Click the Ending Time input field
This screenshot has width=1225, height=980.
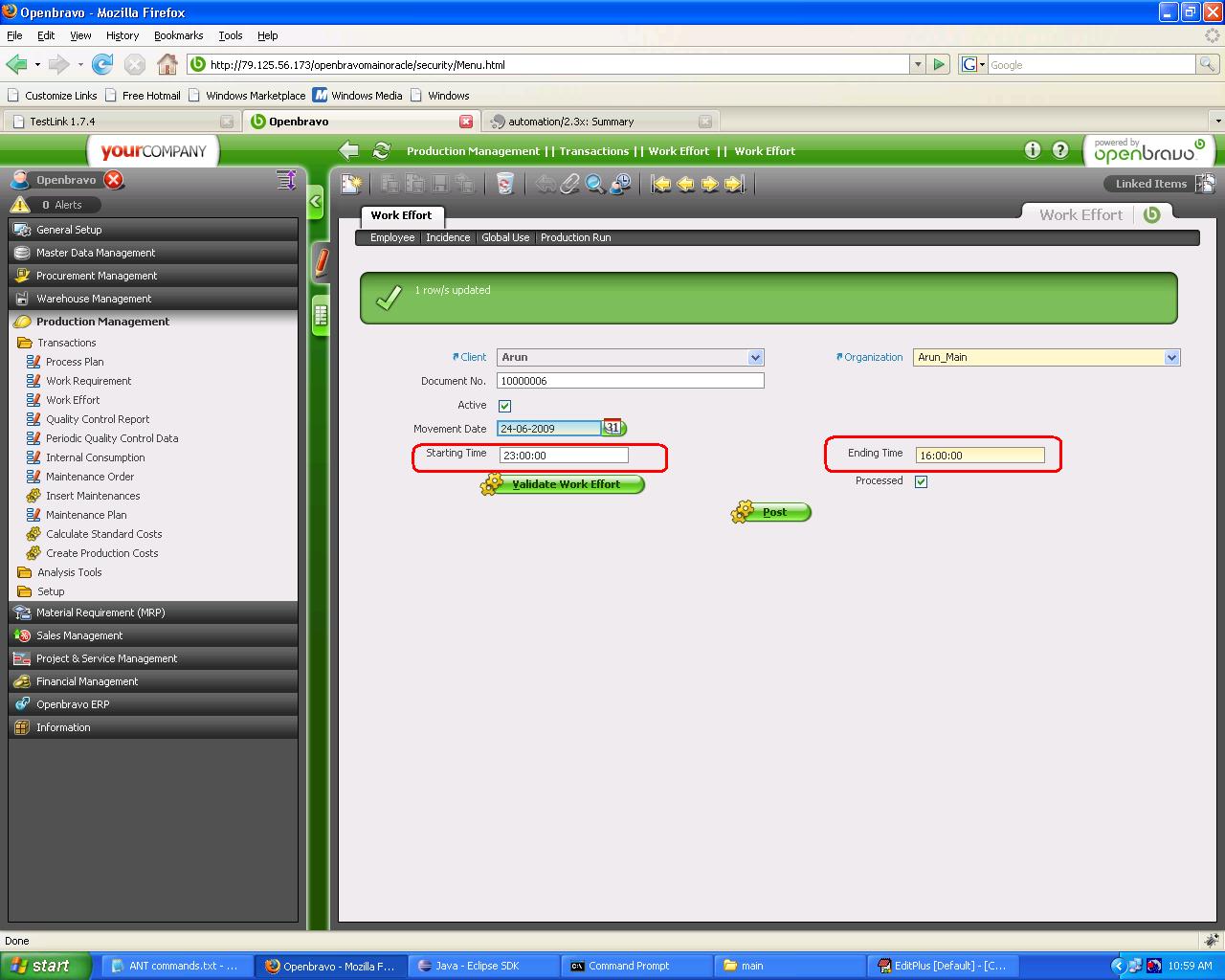980,456
